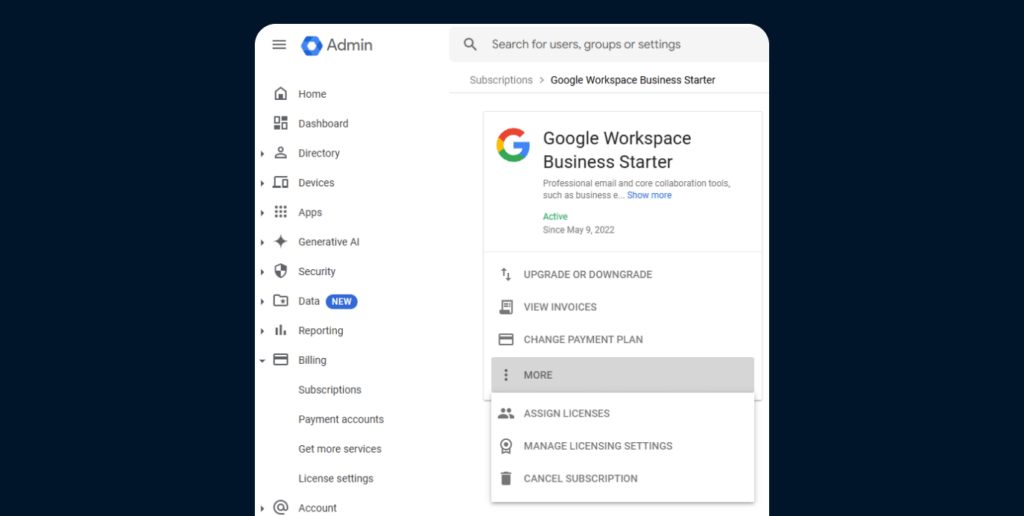The image size is (1024, 516).
Task: Click the Account at-sign icon
Action: (281, 508)
